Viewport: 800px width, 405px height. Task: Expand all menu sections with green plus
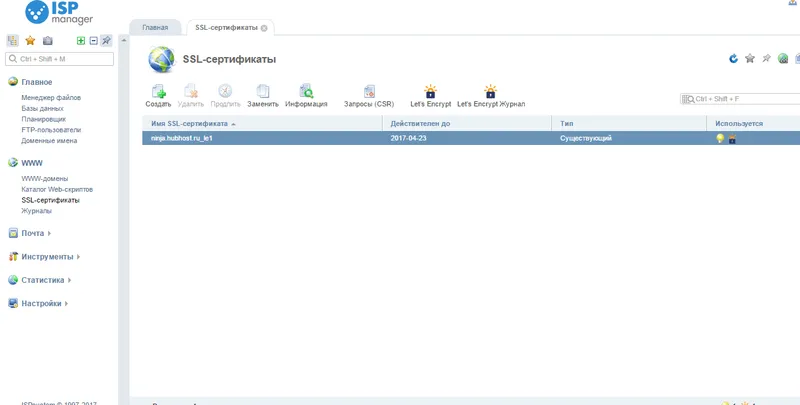tap(81, 41)
